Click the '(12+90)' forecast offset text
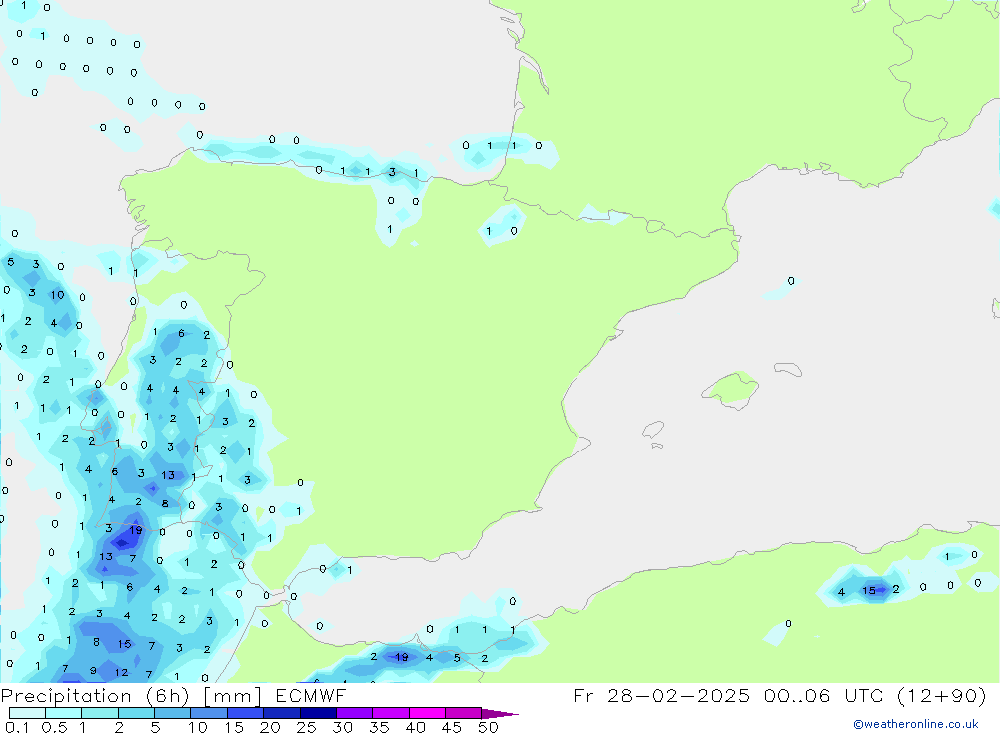 click(x=941, y=695)
